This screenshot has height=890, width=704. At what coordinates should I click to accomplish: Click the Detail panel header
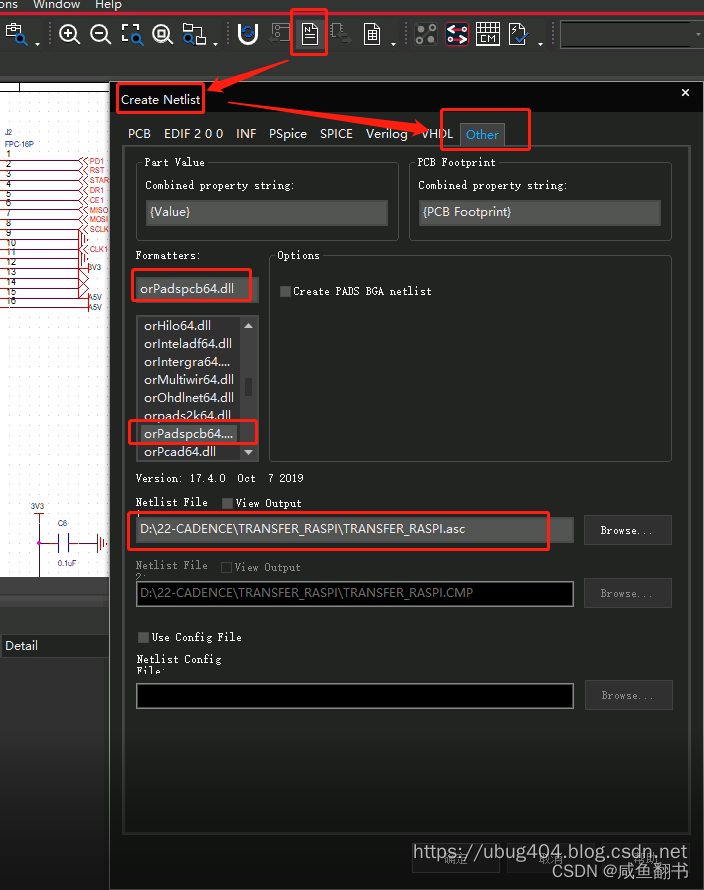point(55,646)
